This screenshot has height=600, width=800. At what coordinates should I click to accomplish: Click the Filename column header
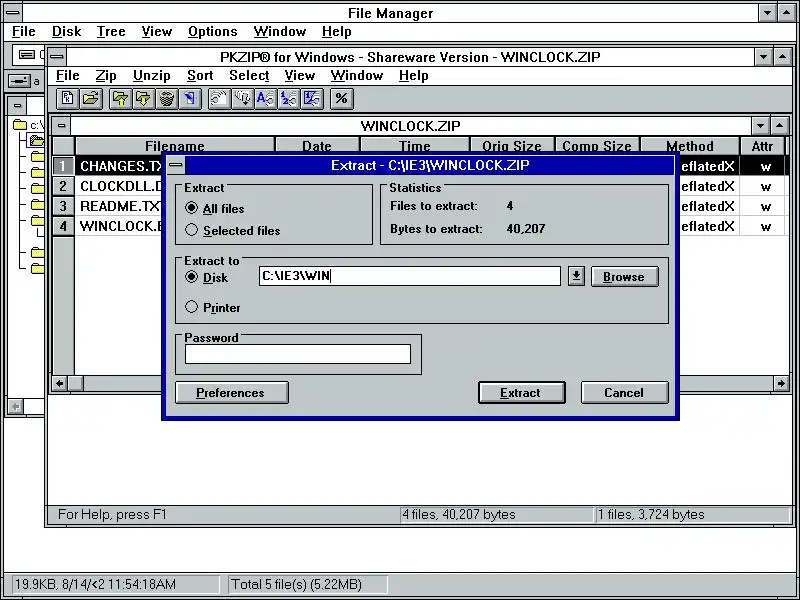click(x=174, y=145)
